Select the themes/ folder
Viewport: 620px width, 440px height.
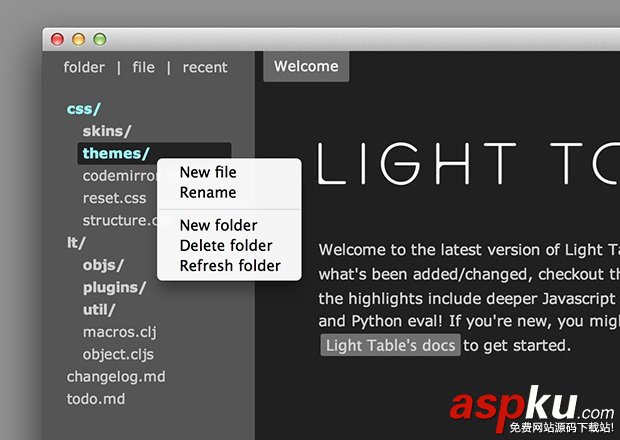pyautogui.click(x=154, y=153)
